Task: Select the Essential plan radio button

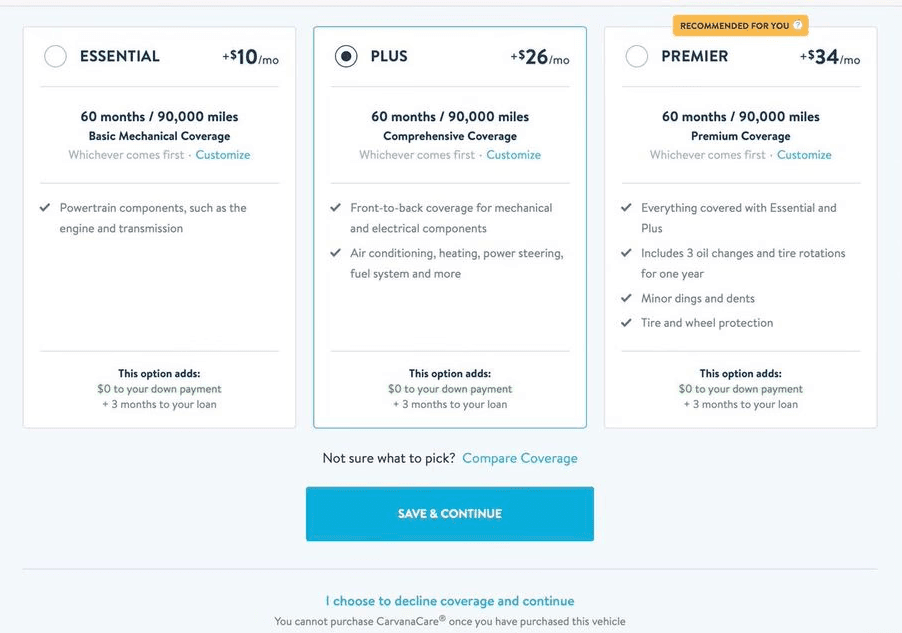Action: pos(56,56)
